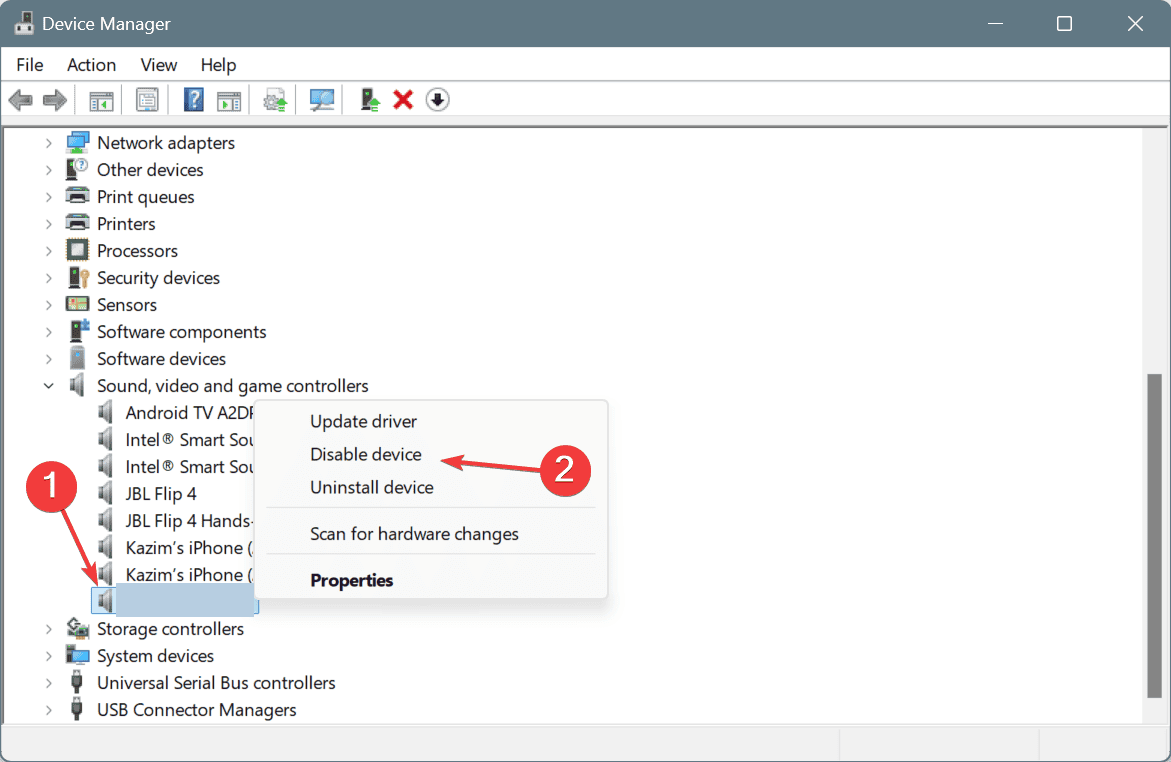The width and height of the screenshot is (1171, 762).
Task: Expand the Security devices node
Action: click(x=49, y=278)
